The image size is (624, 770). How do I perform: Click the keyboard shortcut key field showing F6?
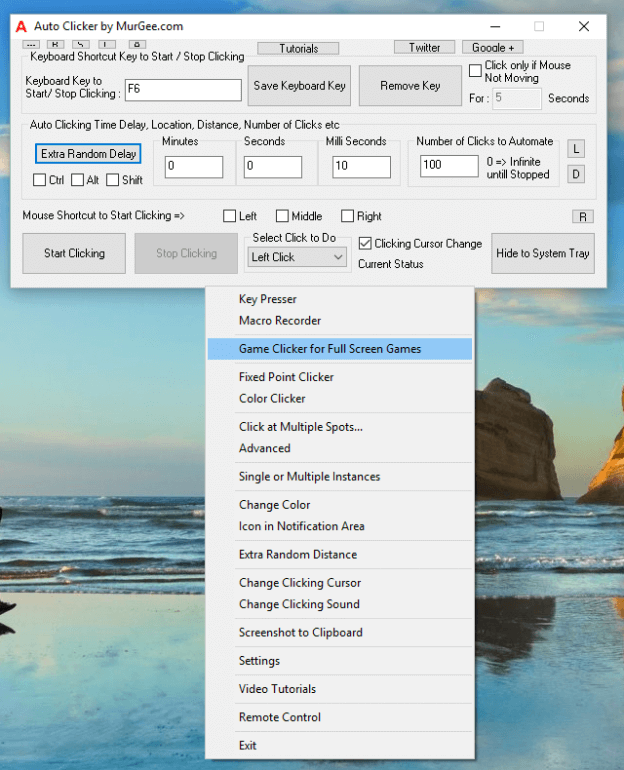(183, 90)
